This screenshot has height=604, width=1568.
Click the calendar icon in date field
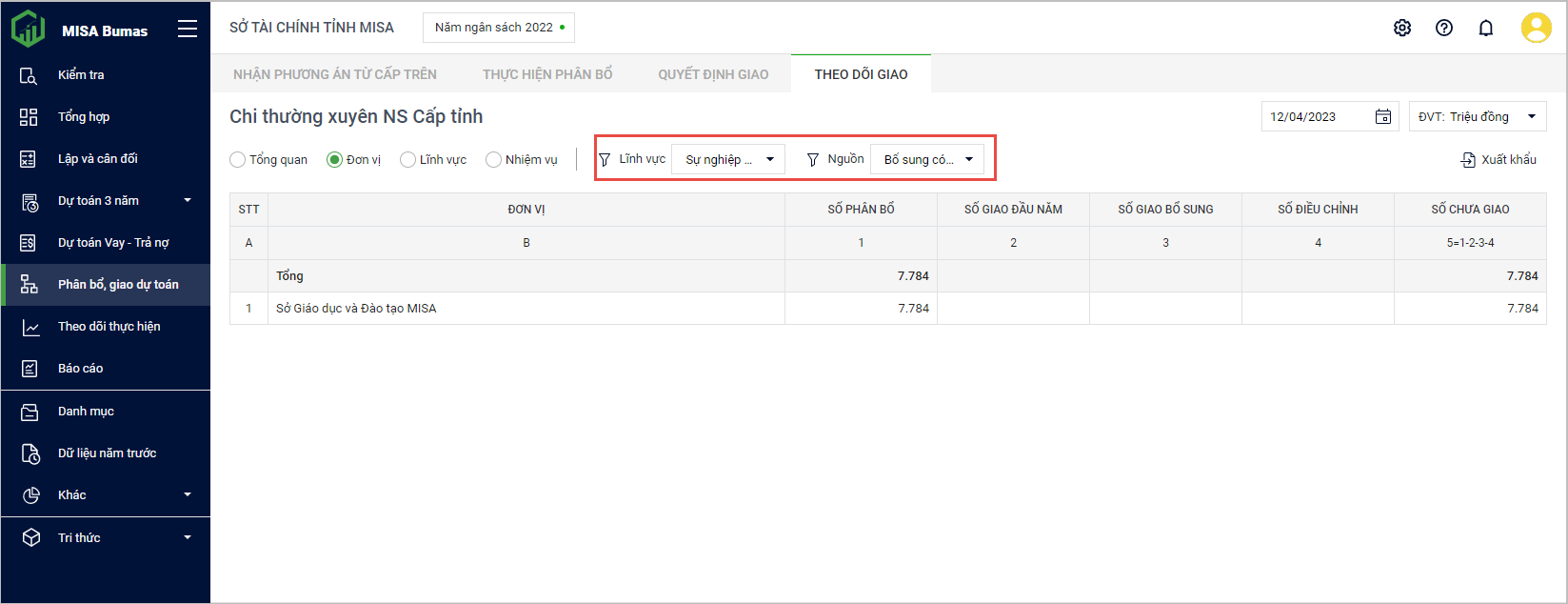pyautogui.click(x=1382, y=116)
